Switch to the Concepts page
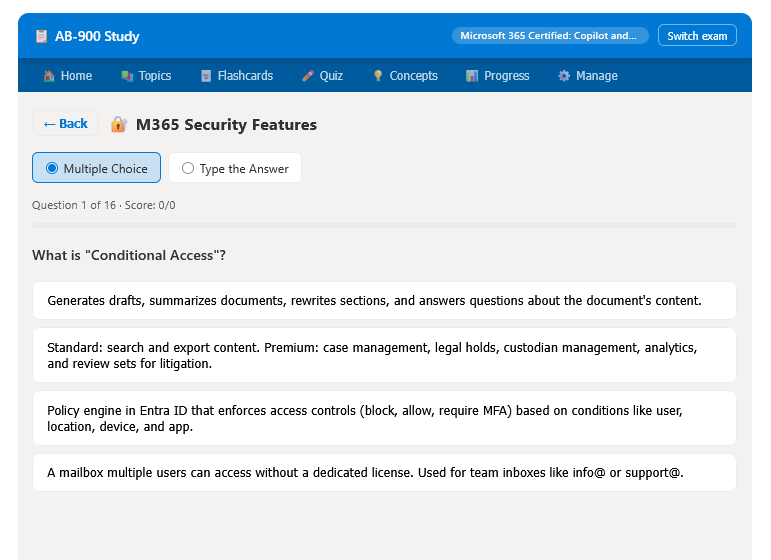 click(406, 76)
